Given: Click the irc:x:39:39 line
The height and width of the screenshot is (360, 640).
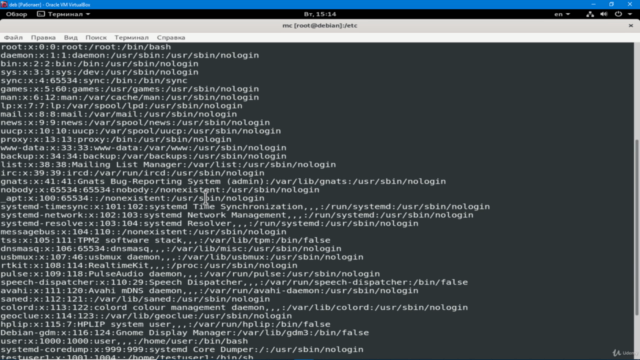Looking at the screenshot, I should (133, 173).
